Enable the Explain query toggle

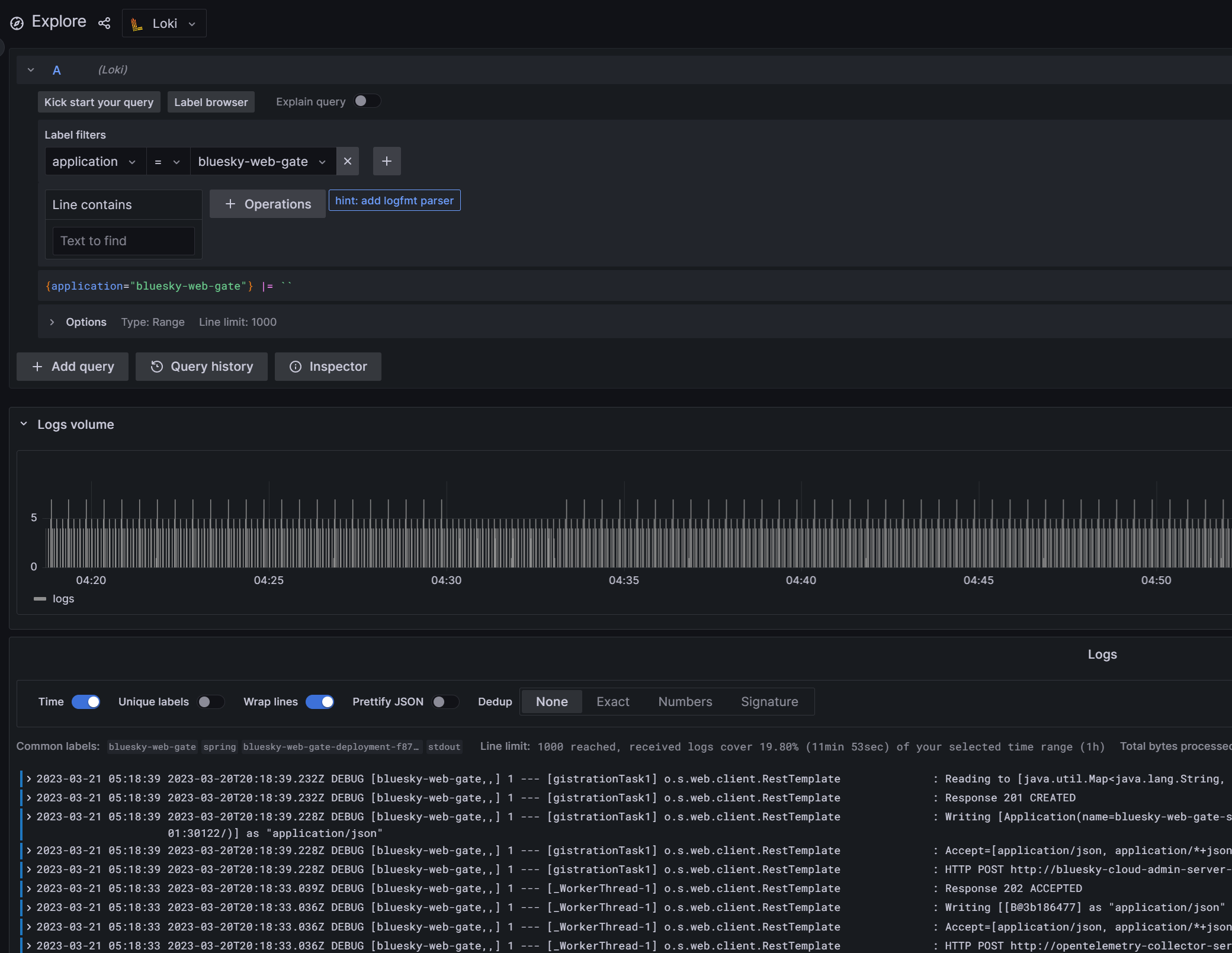point(367,101)
